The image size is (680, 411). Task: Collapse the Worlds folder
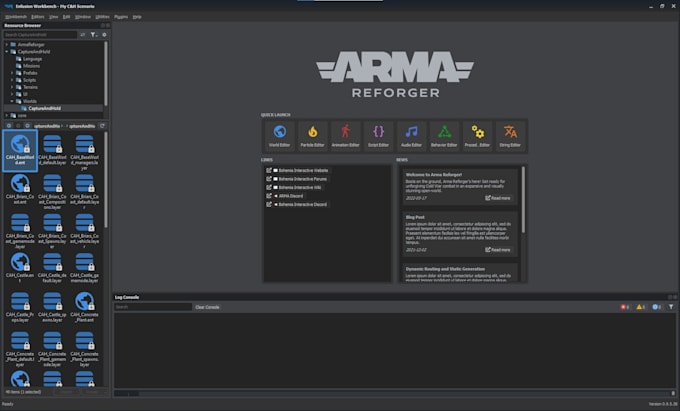click(x=12, y=101)
